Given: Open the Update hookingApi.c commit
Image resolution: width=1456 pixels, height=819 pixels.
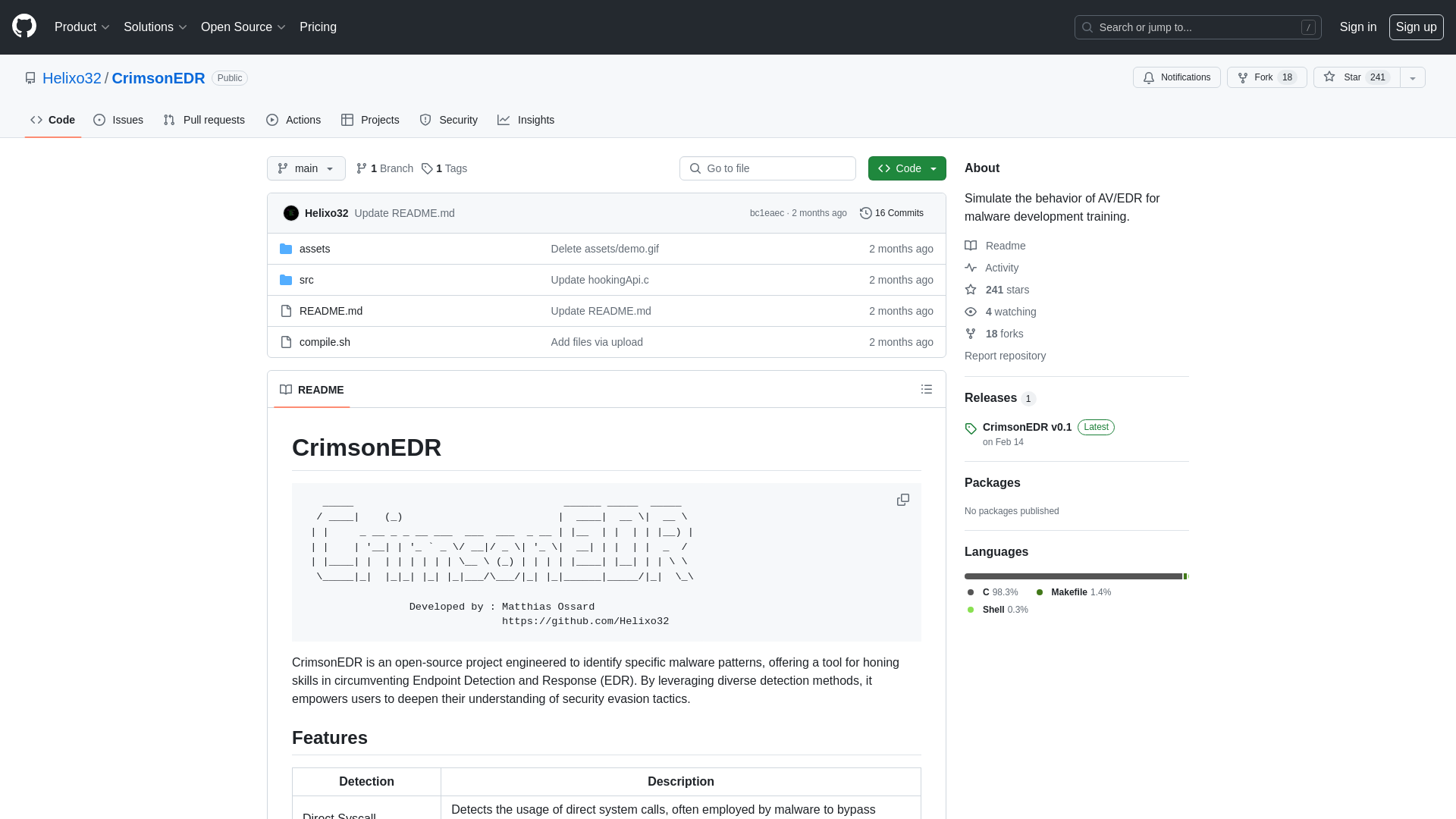Looking at the screenshot, I should [600, 280].
